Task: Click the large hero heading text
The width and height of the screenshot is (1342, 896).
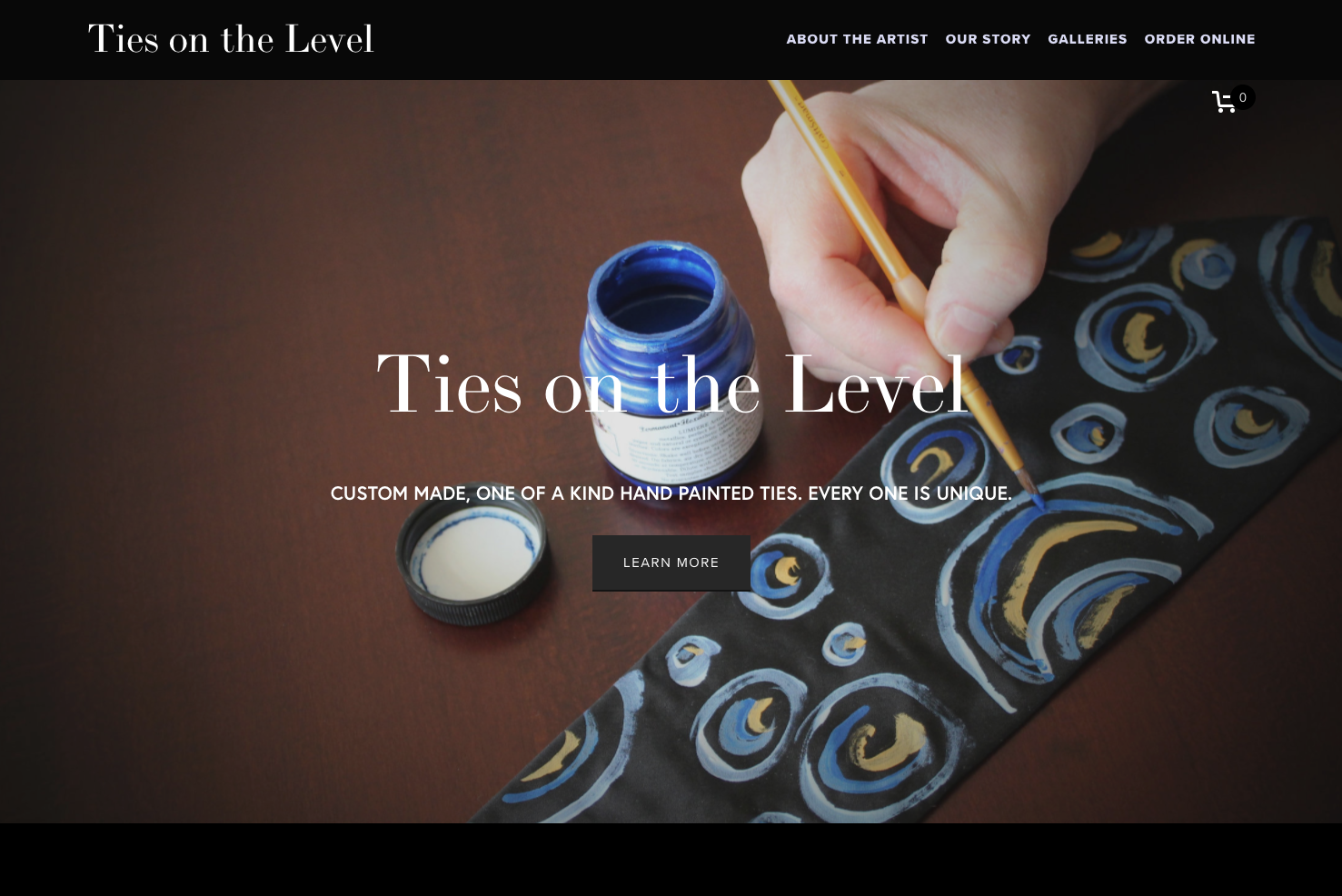Action: click(x=671, y=385)
